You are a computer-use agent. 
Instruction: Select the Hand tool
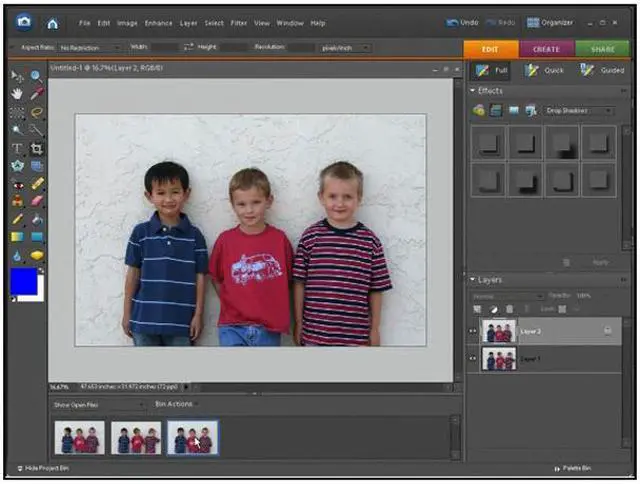point(17,94)
